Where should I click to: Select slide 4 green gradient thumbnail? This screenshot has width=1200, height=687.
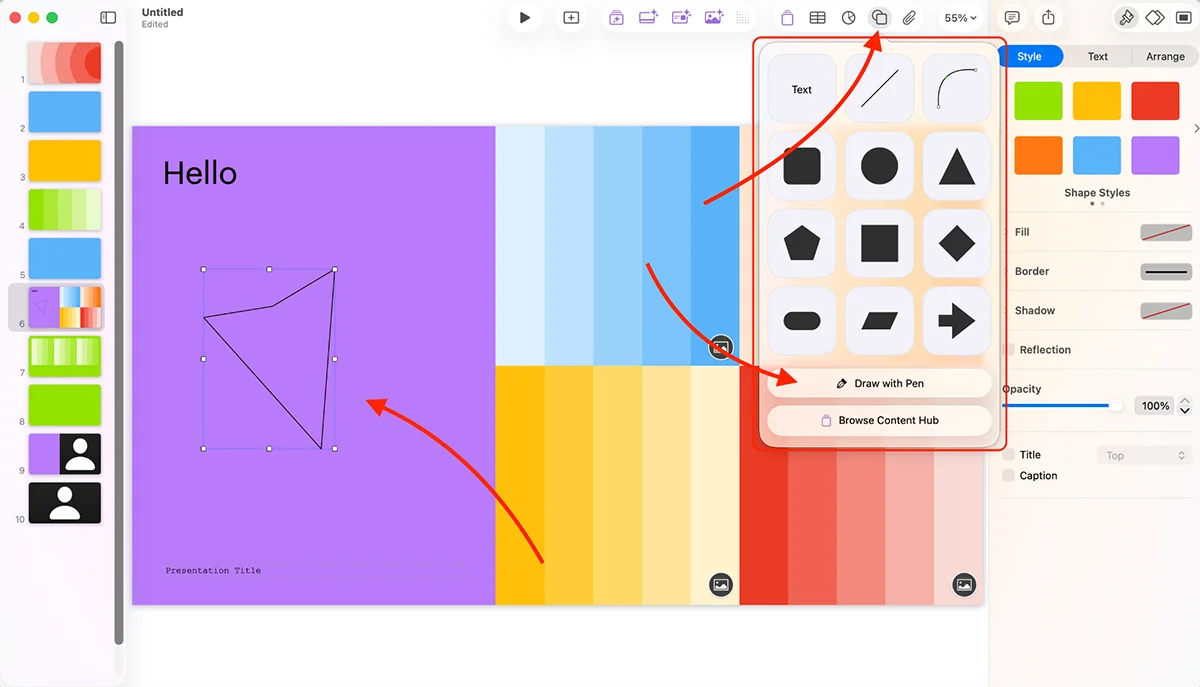click(65, 209)
